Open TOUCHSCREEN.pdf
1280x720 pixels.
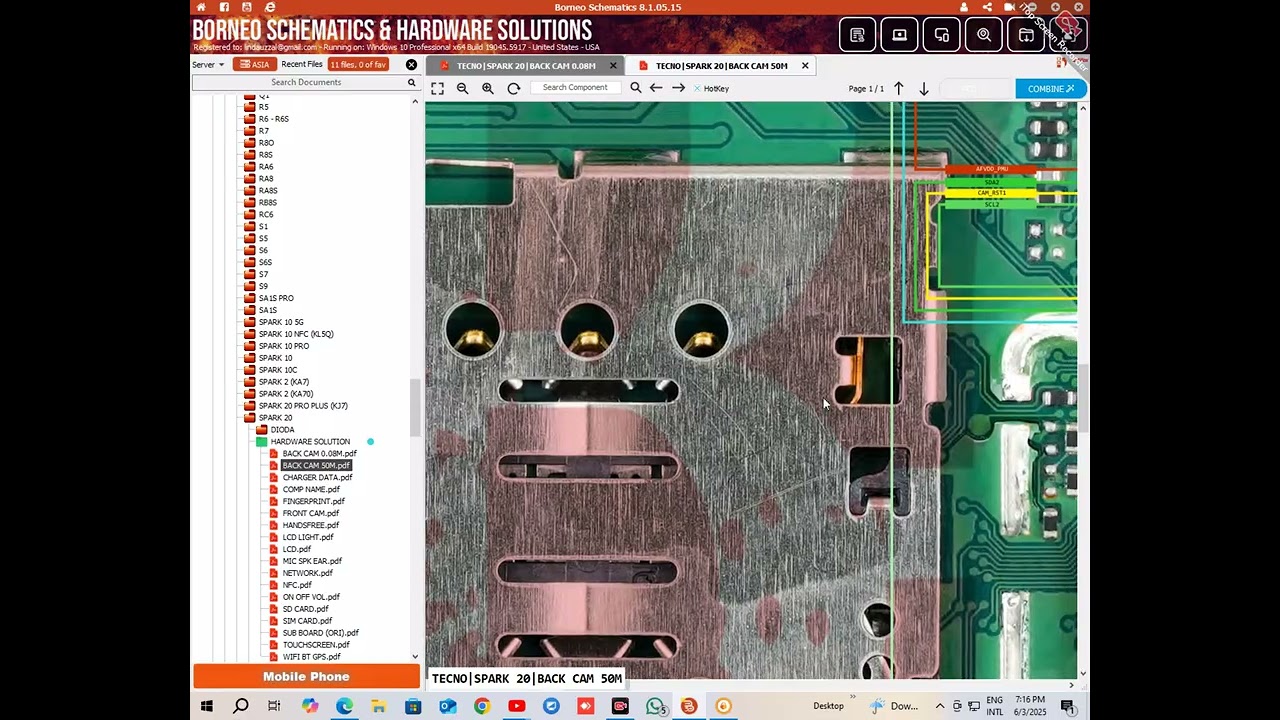pyautogui.click(x=316, y=644)
